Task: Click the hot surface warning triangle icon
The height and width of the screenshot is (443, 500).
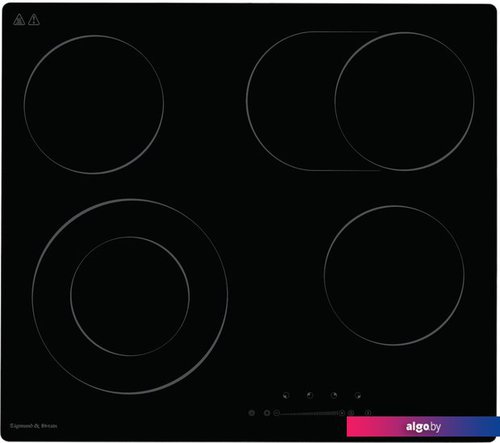Action: 19,19
